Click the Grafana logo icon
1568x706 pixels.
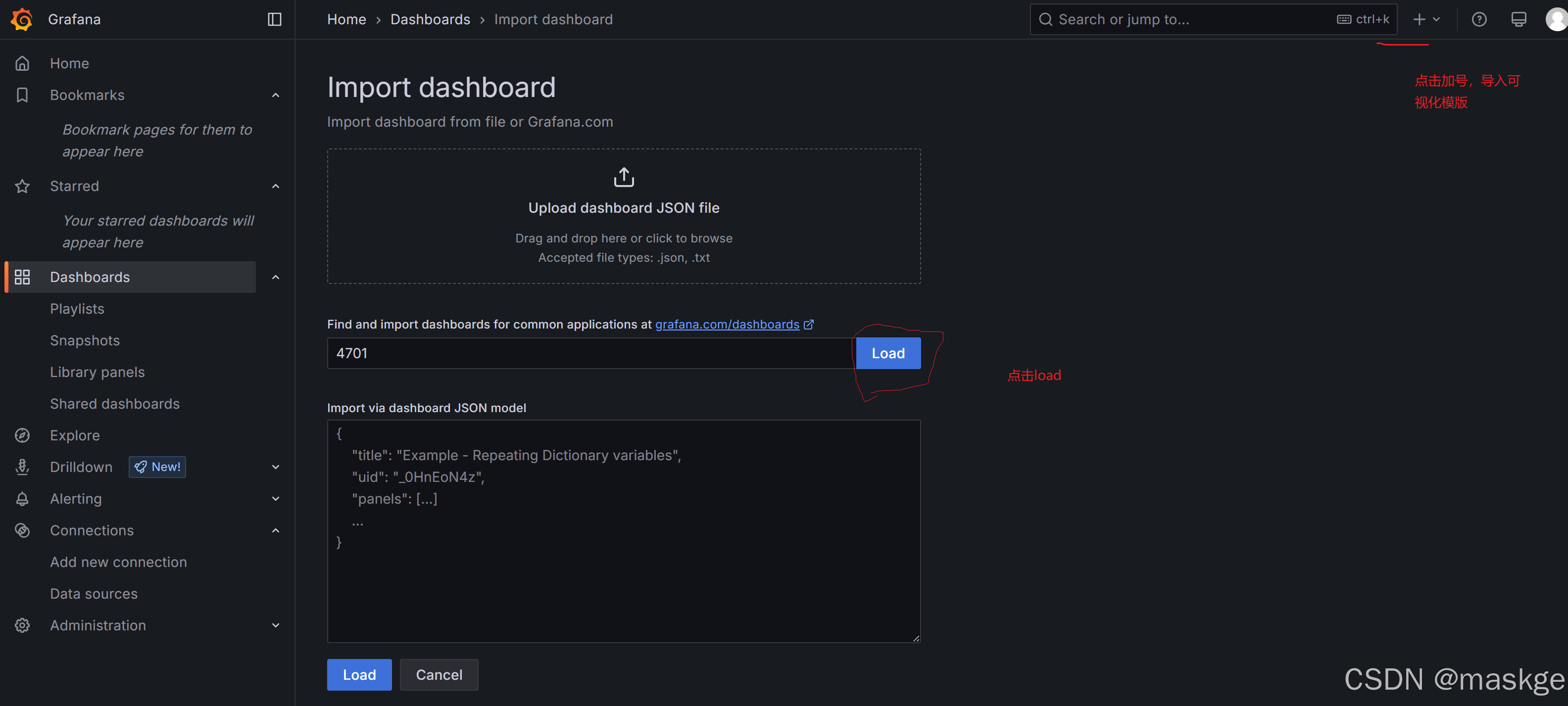coord(22,19)
